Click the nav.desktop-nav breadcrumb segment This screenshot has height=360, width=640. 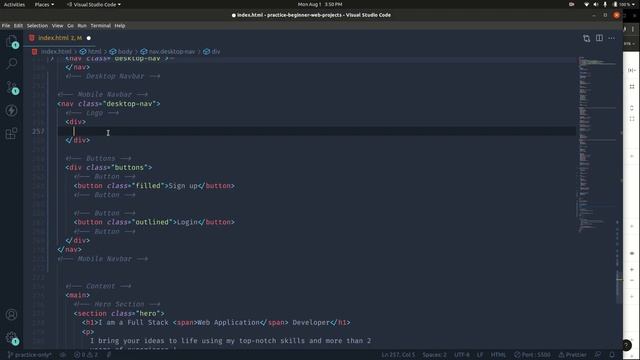click(x=168, y=51)
